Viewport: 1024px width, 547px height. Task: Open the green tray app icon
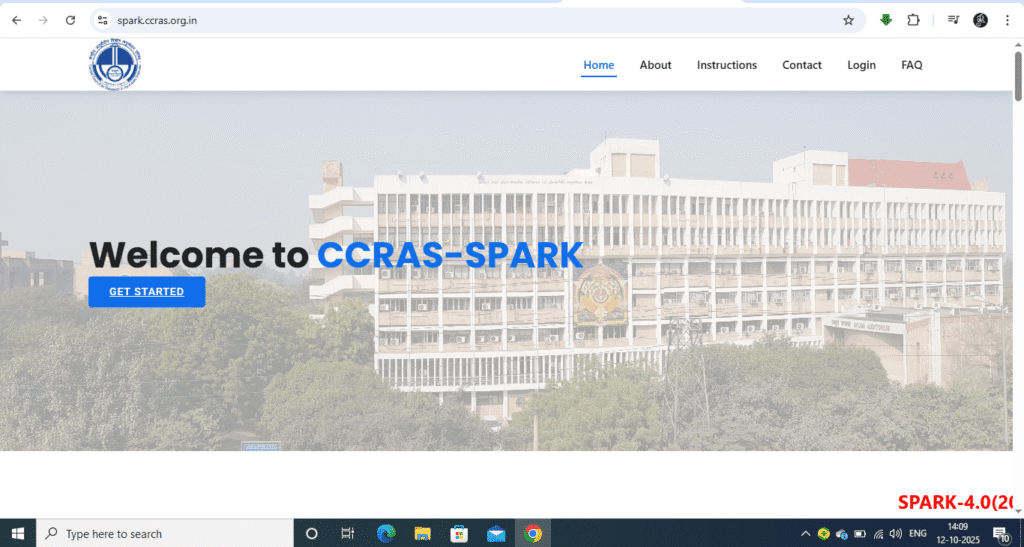824,533
